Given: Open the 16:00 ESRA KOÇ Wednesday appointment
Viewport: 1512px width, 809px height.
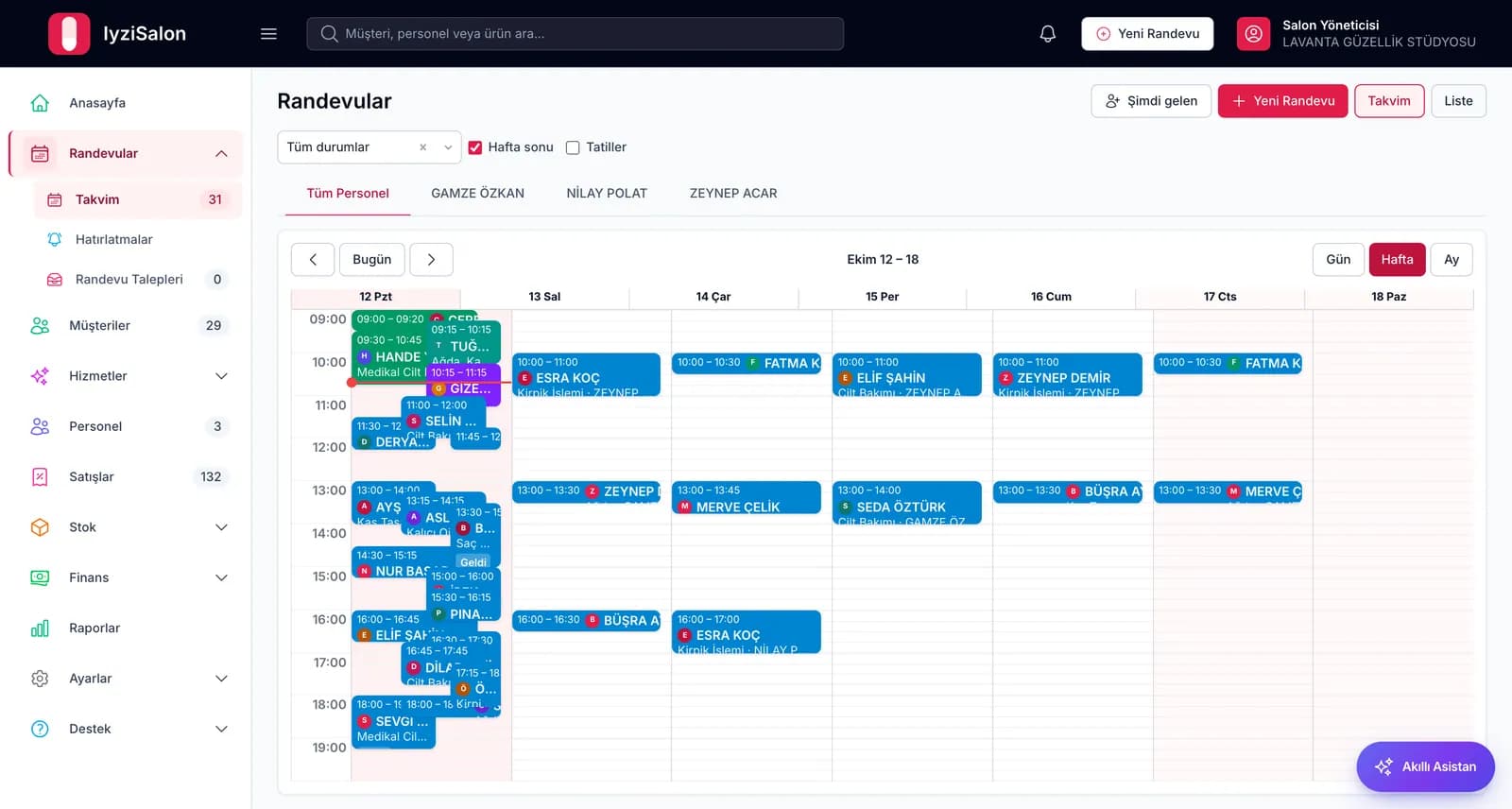Looking at the screenshot, I should click(x=747, y=631).
